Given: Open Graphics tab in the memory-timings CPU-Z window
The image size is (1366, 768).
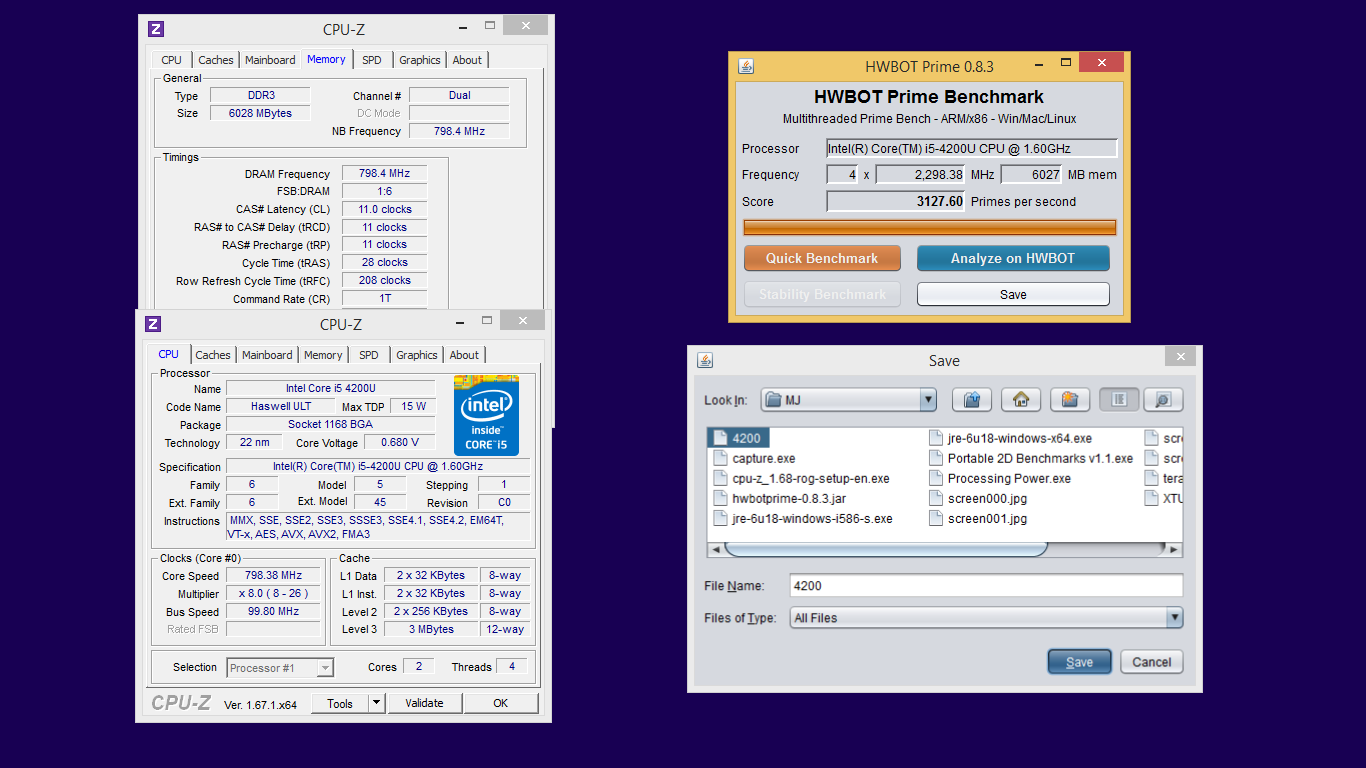Looking at the screenshot, I should (x=420, y=60).
